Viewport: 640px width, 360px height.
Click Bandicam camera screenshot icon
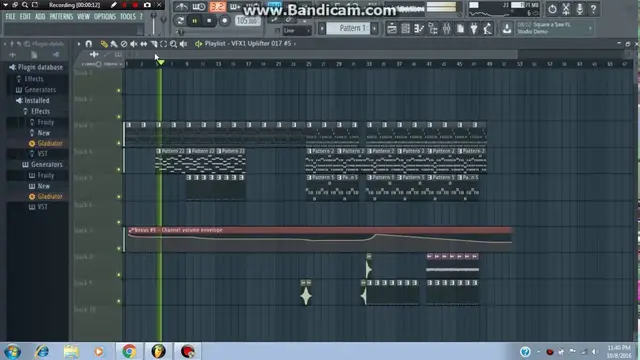pos(147,5)
